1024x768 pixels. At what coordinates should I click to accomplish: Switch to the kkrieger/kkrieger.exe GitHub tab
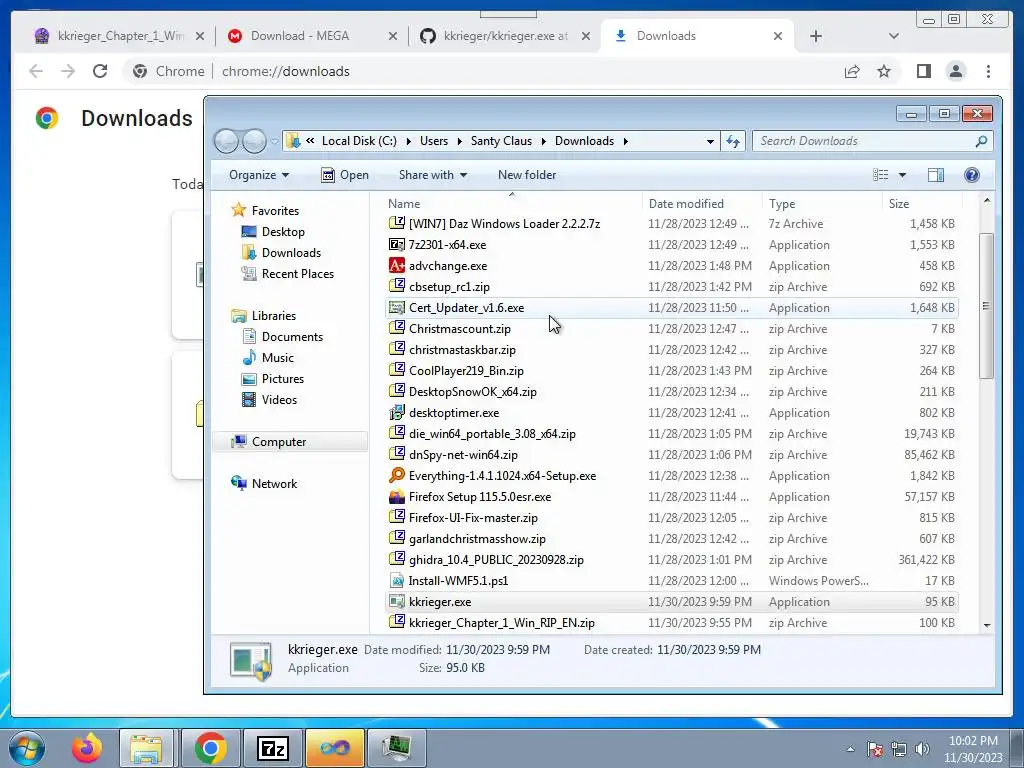pyautogui.click(x=503, y=36)
